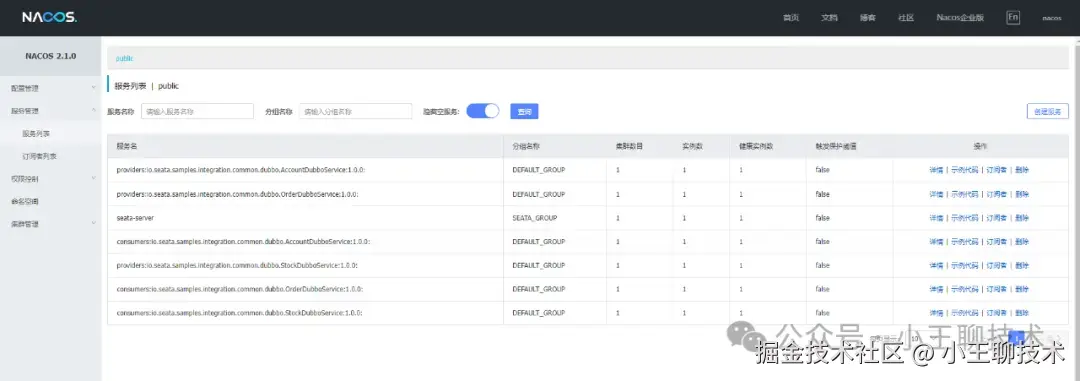Toggle the 隐藏空服务 hide-empty-services switch
This screenshot has height=381, width=1080.
tap(483, 111)
